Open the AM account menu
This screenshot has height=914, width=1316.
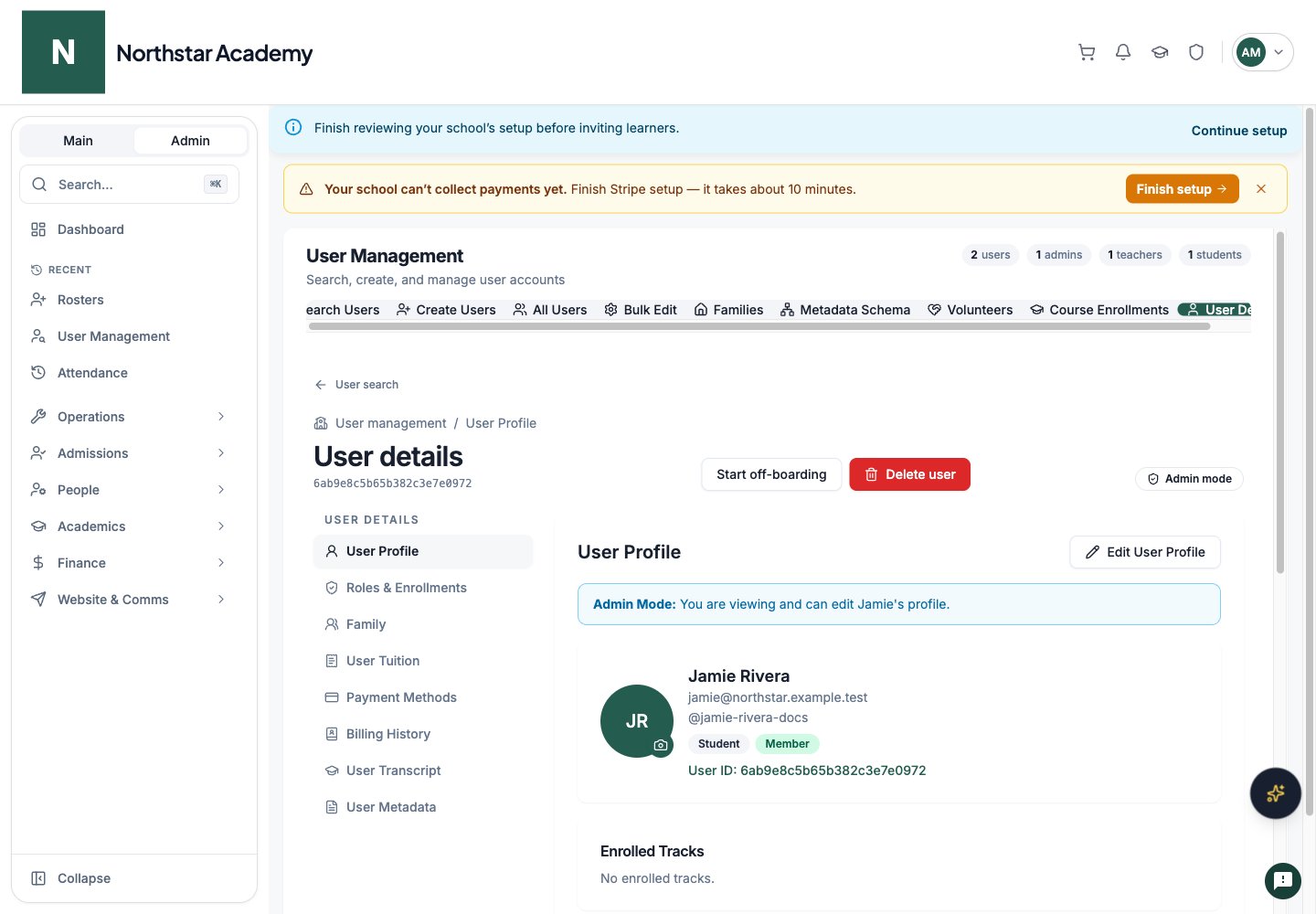coord(1263,52)
